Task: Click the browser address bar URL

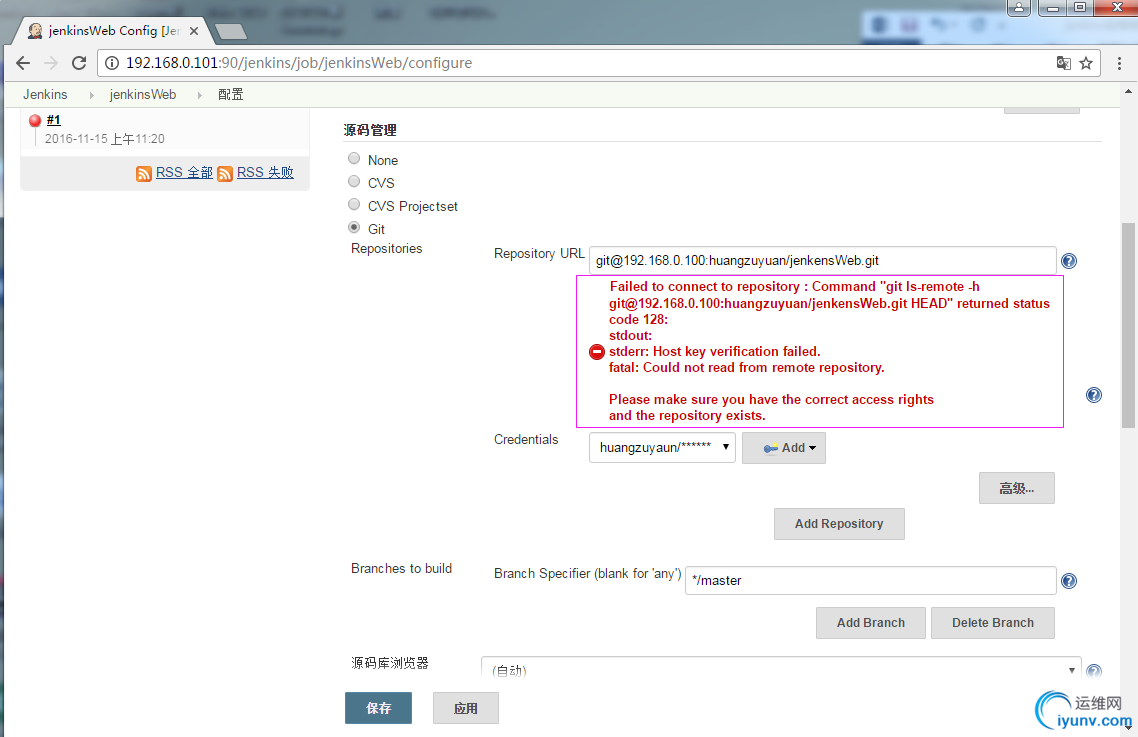Action: 299,63
